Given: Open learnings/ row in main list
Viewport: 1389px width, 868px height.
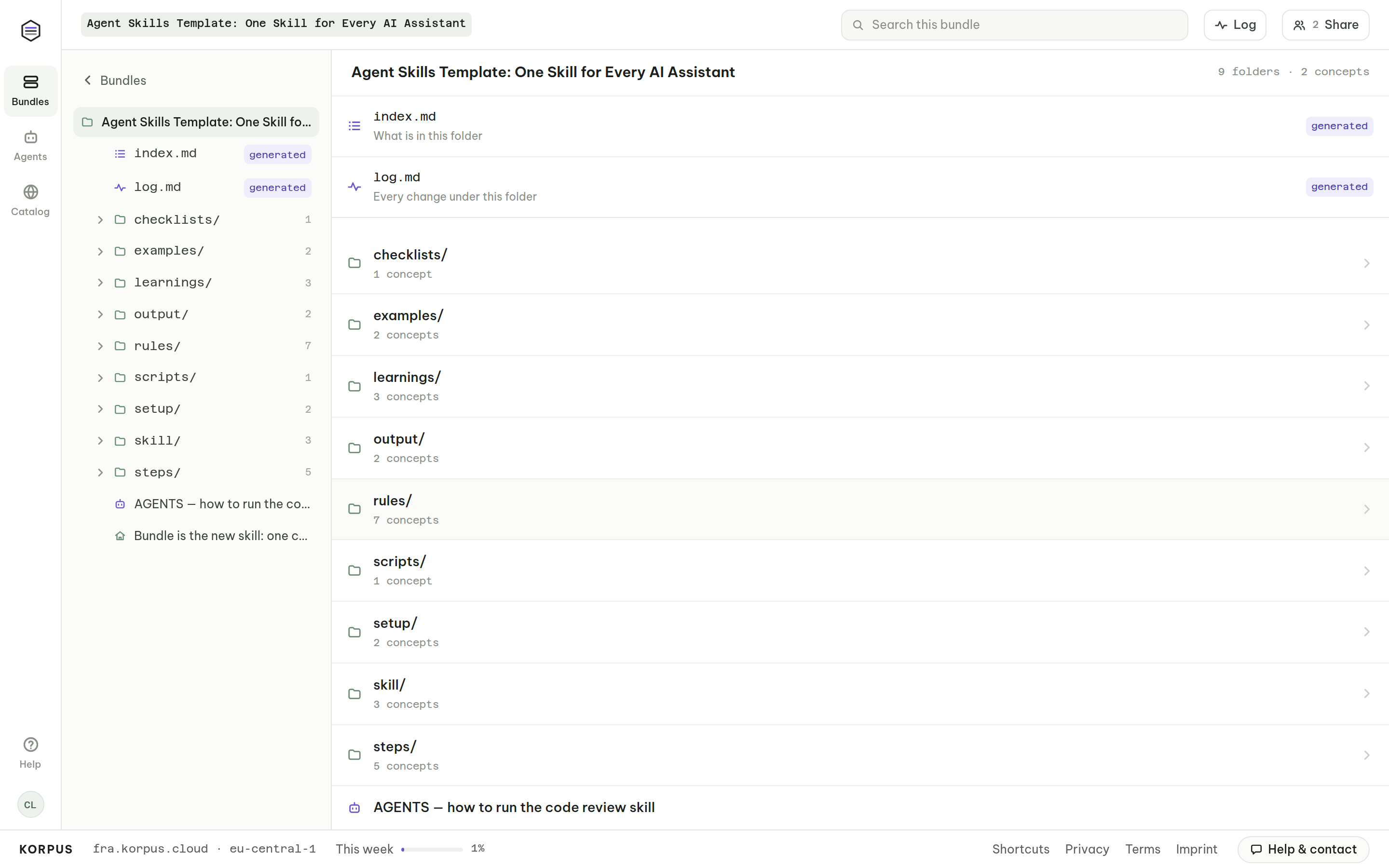Looking at the screenshot, I should (860, 386).
